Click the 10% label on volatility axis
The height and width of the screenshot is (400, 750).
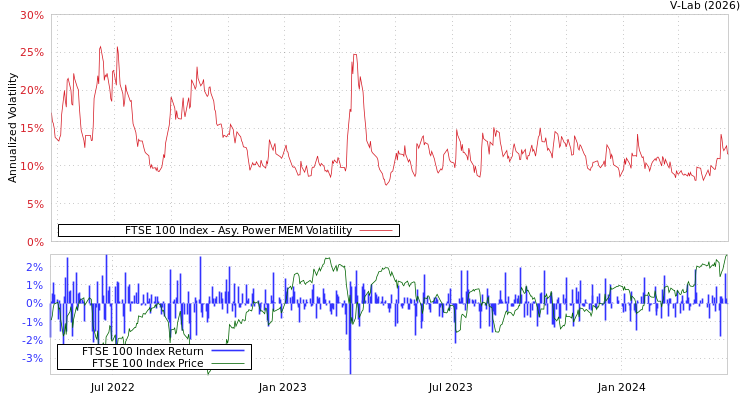click(x=31, y=166)
